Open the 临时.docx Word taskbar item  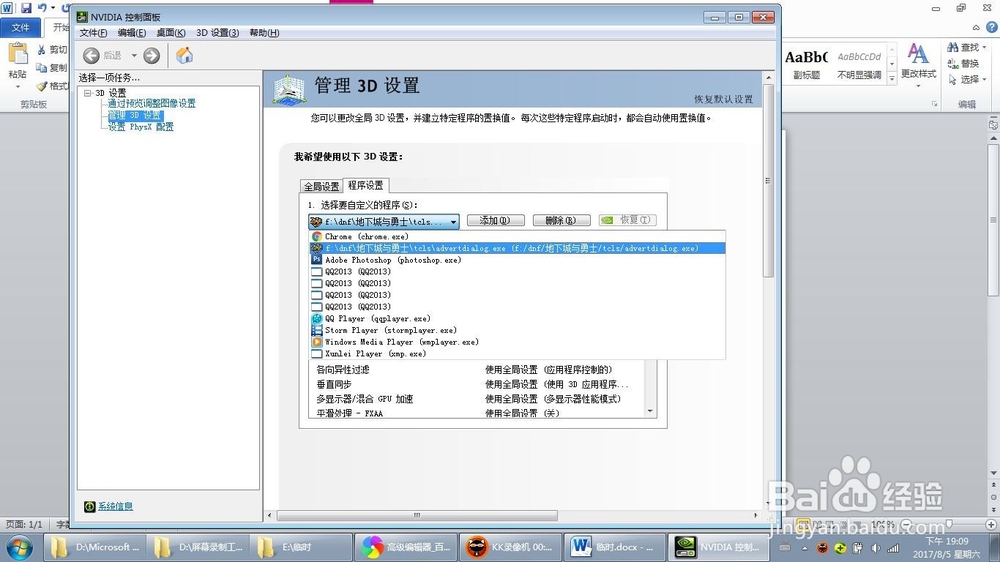(x=614, y=547)
